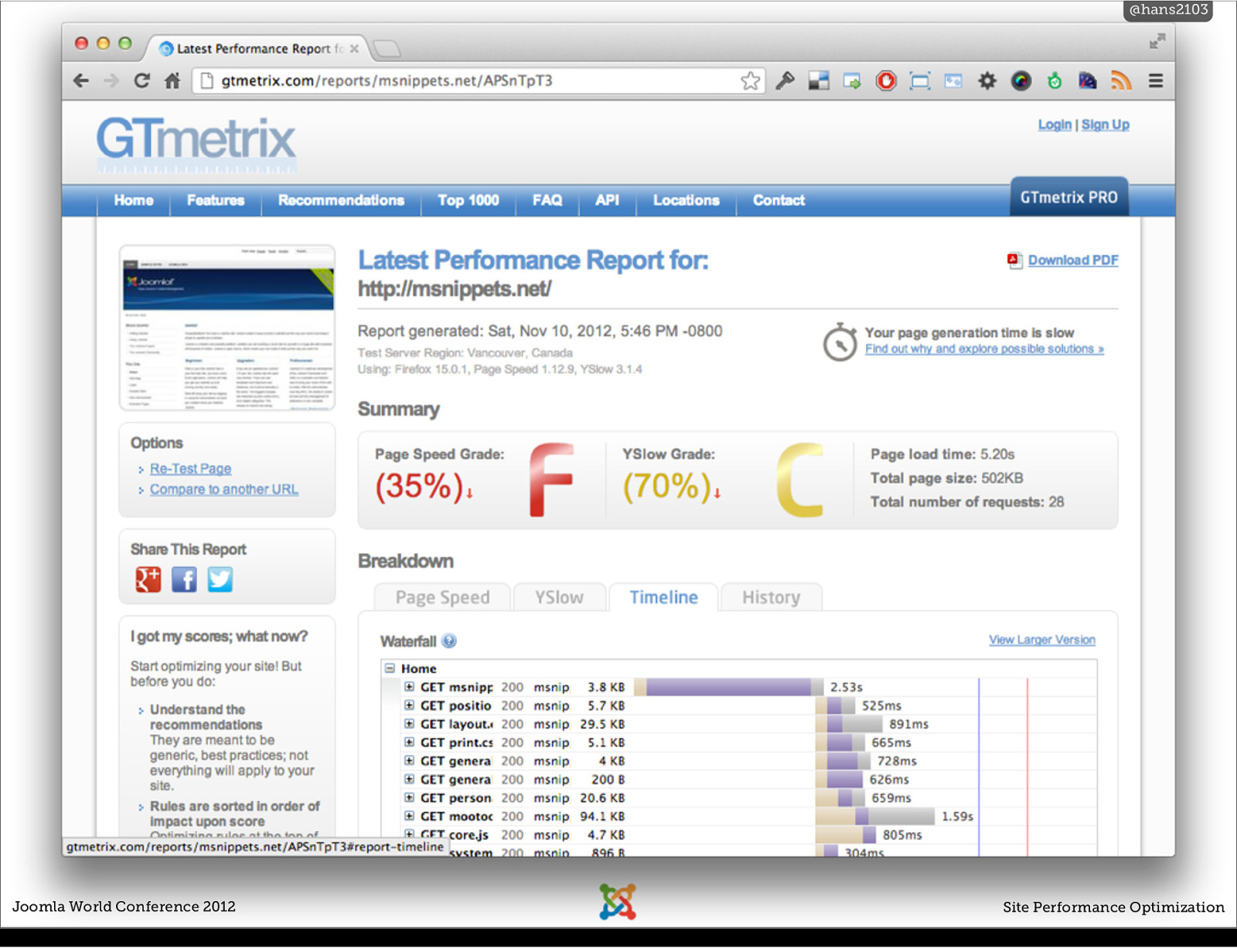Click Find out why and explore solutions link

point(984,348)
